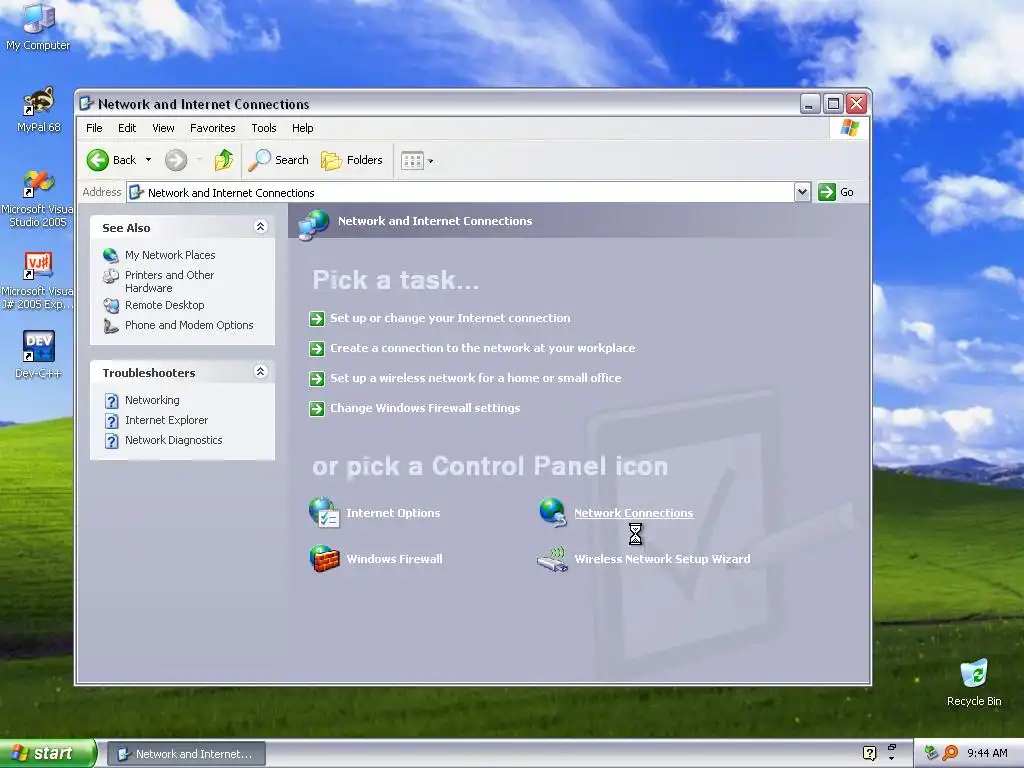Click Set up a wireless network link
The image size is (1024, 768).
pos(475,378)
